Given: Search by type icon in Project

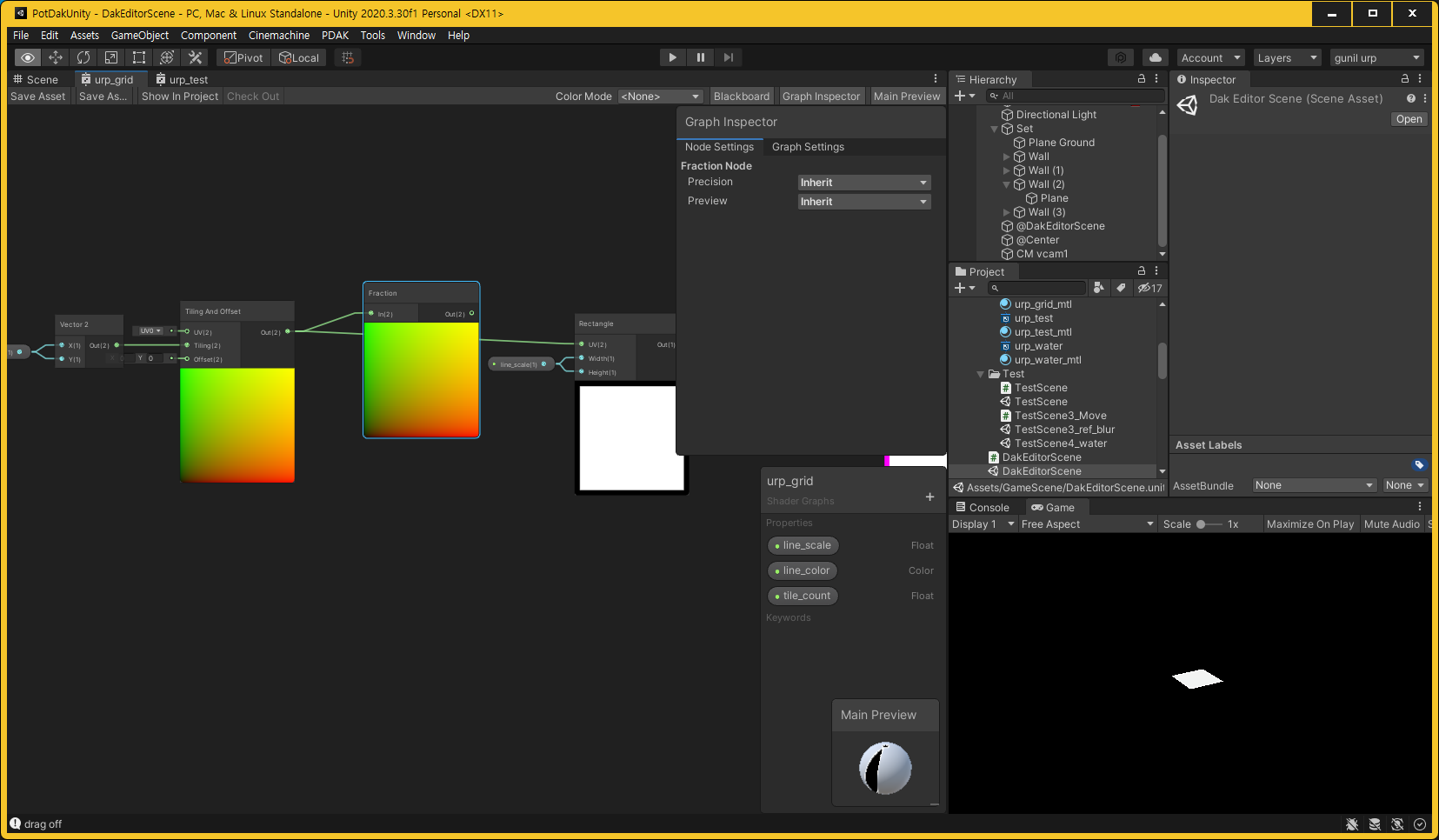Looking at the screenshot, I should coord(1099,288).
